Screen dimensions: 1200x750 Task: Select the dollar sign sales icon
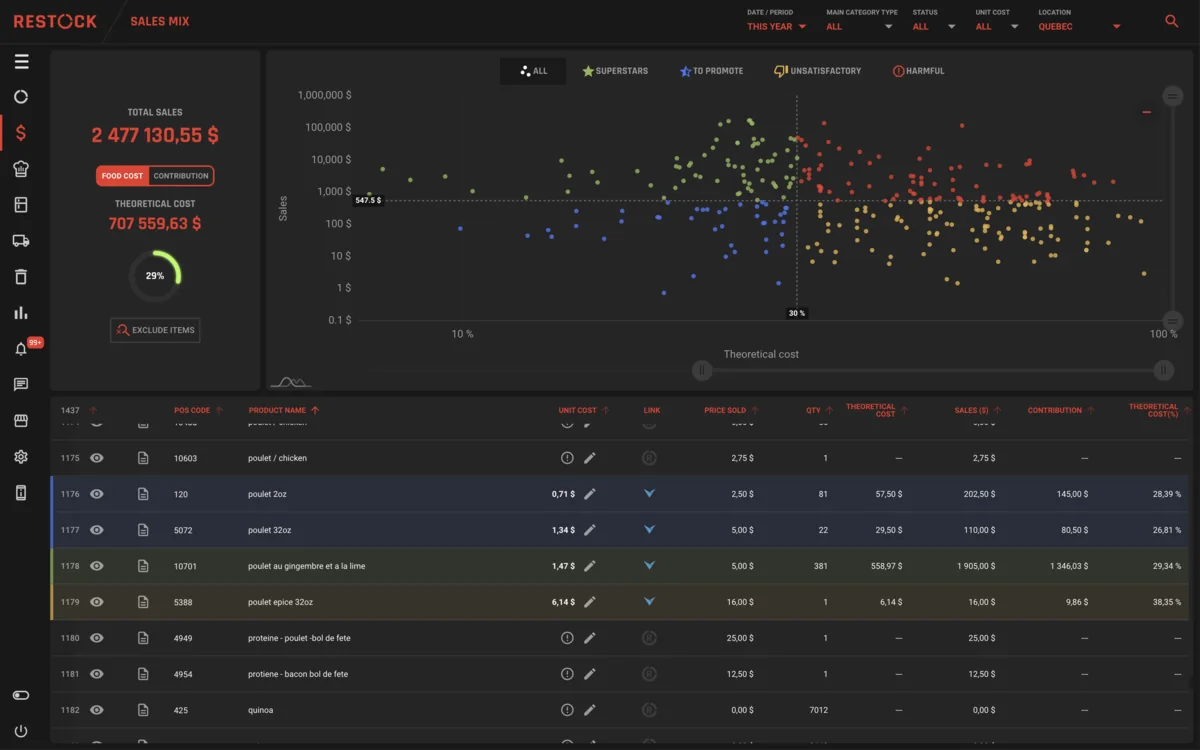pyautogui.click(x=21, y=133)
